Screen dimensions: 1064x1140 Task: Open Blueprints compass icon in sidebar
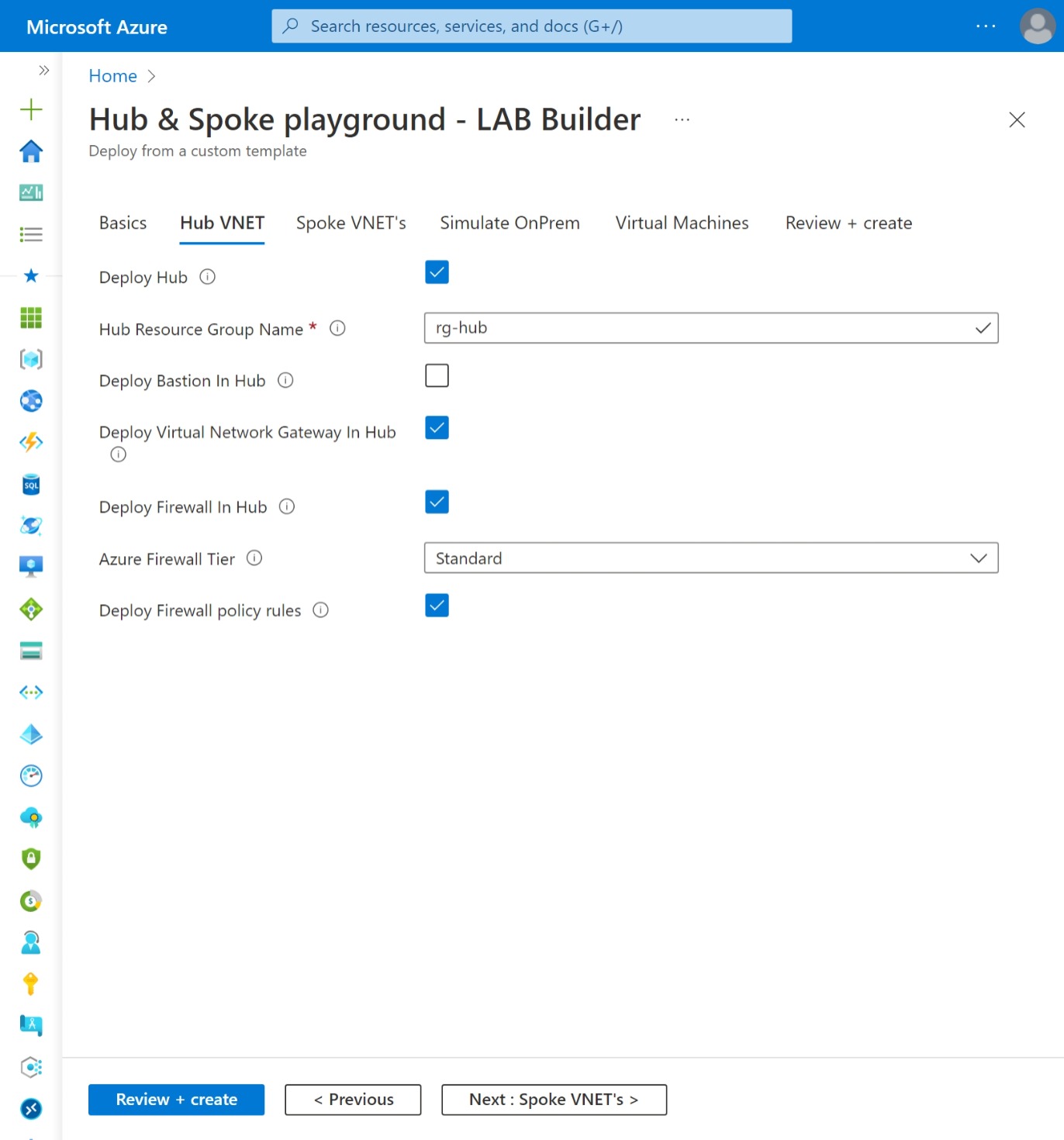pos(31,1025)
